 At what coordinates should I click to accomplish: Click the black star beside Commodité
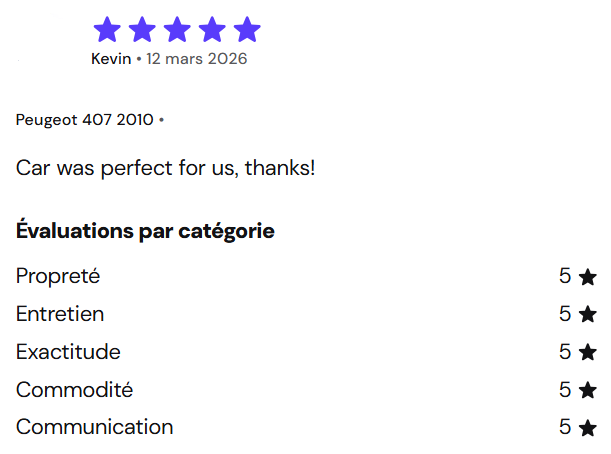pyautogui.click(x=588, y=390)
